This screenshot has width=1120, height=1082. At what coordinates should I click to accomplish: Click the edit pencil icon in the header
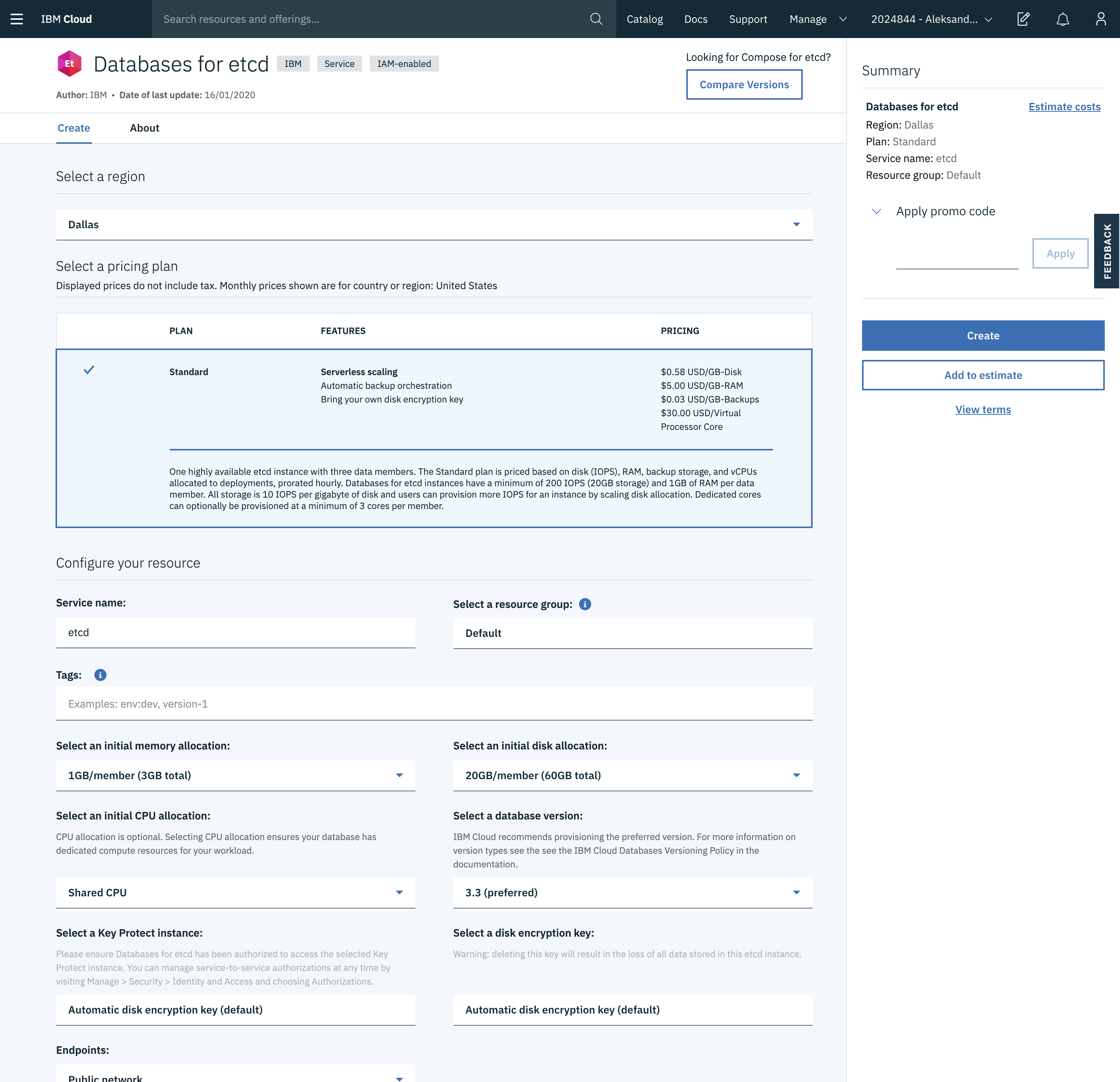coord(1023,19)
